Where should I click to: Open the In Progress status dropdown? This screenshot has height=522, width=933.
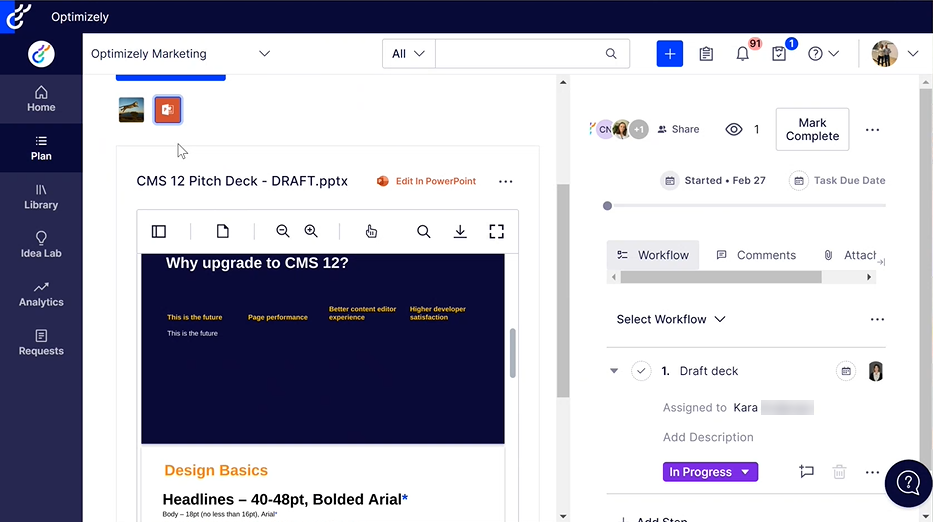point(710,472)
